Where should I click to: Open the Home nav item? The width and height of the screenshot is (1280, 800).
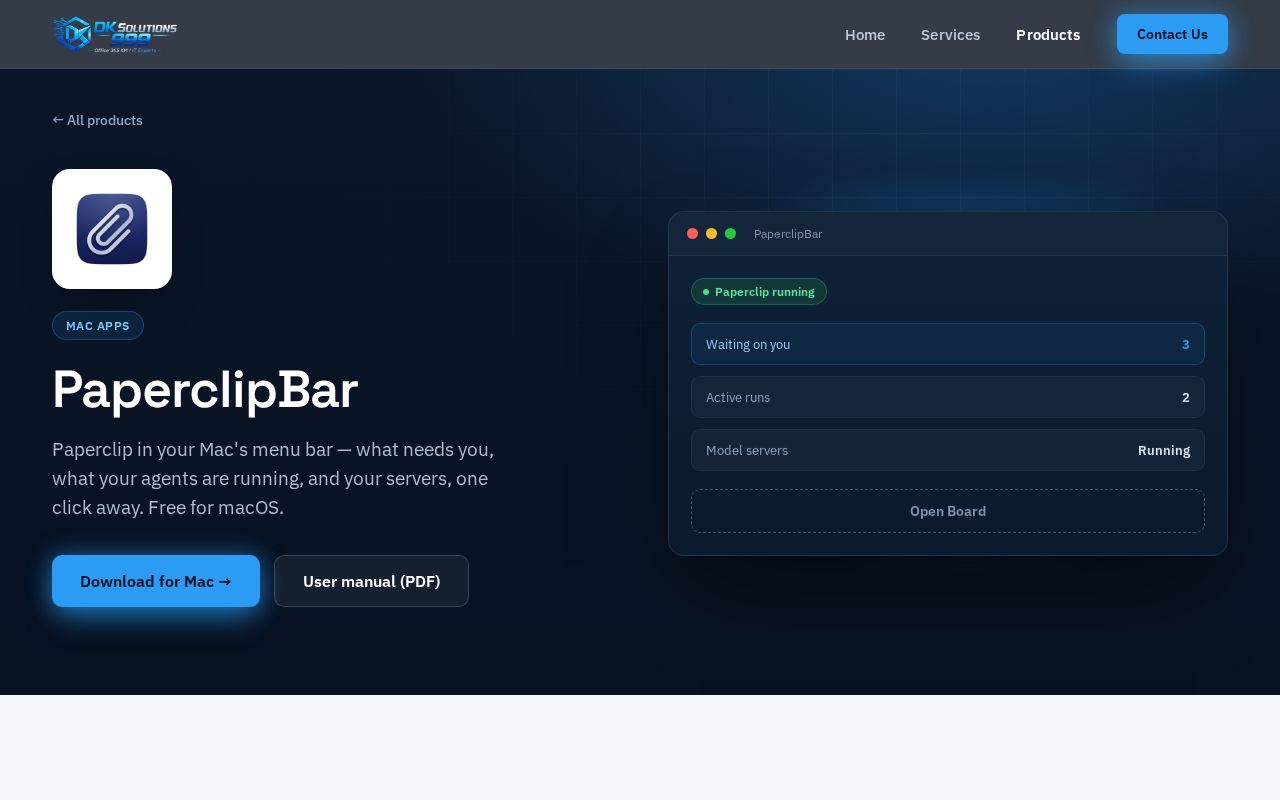coord(865,35)
